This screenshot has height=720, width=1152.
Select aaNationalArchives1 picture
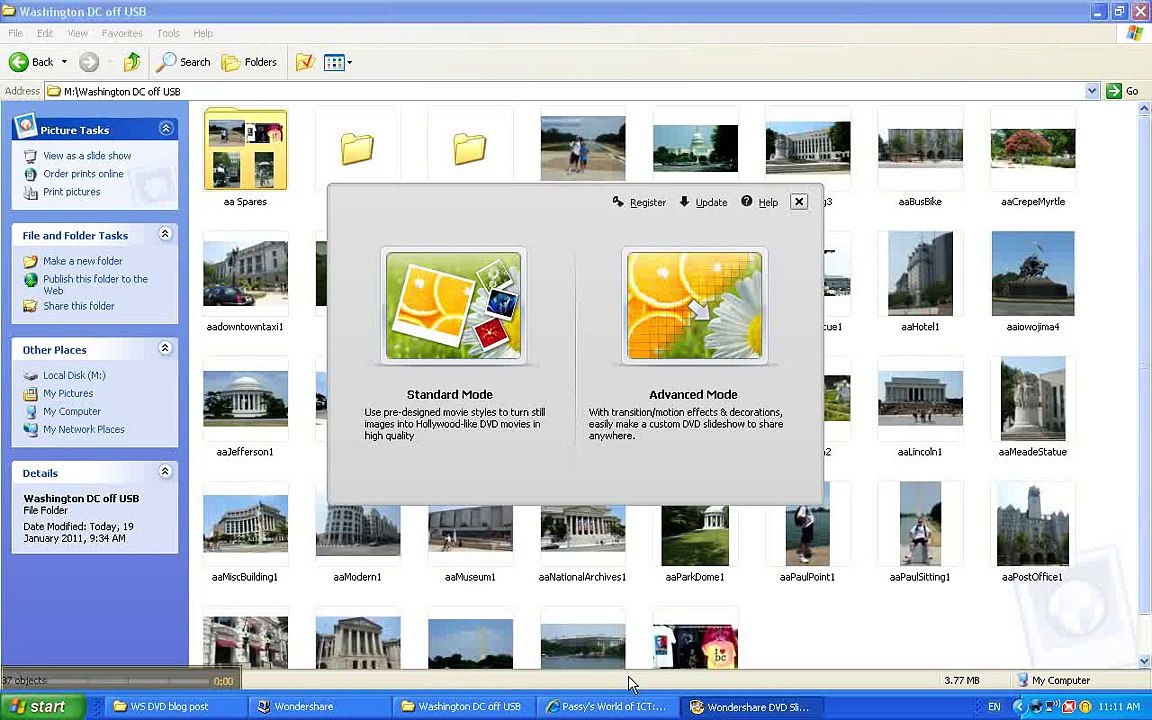pyautogui.click(x=583, y=535)
